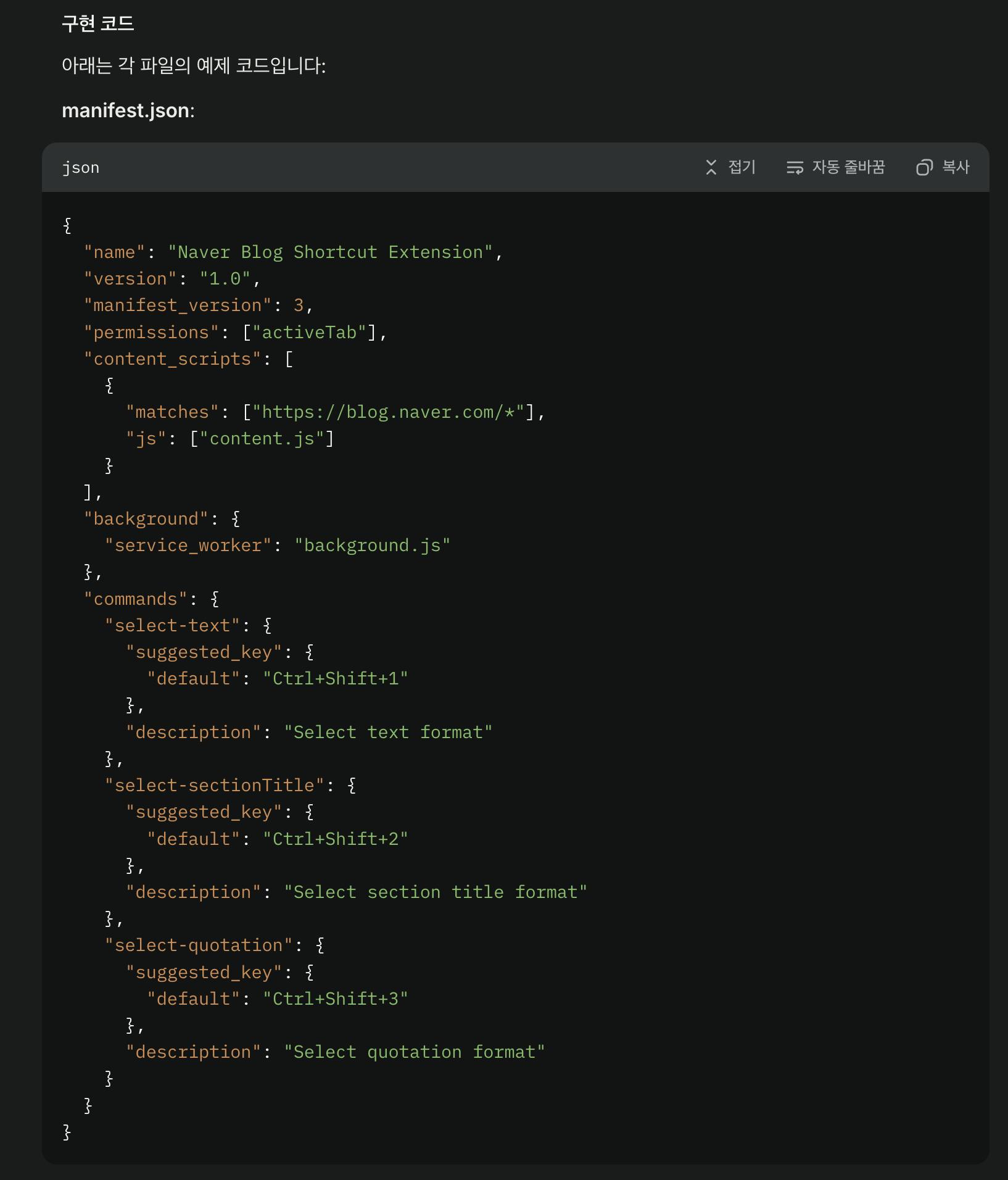1008x1180 pixels.
Task: Click the "Ctrl+Shift+3" shortcut value
Action: click(335, 999)
